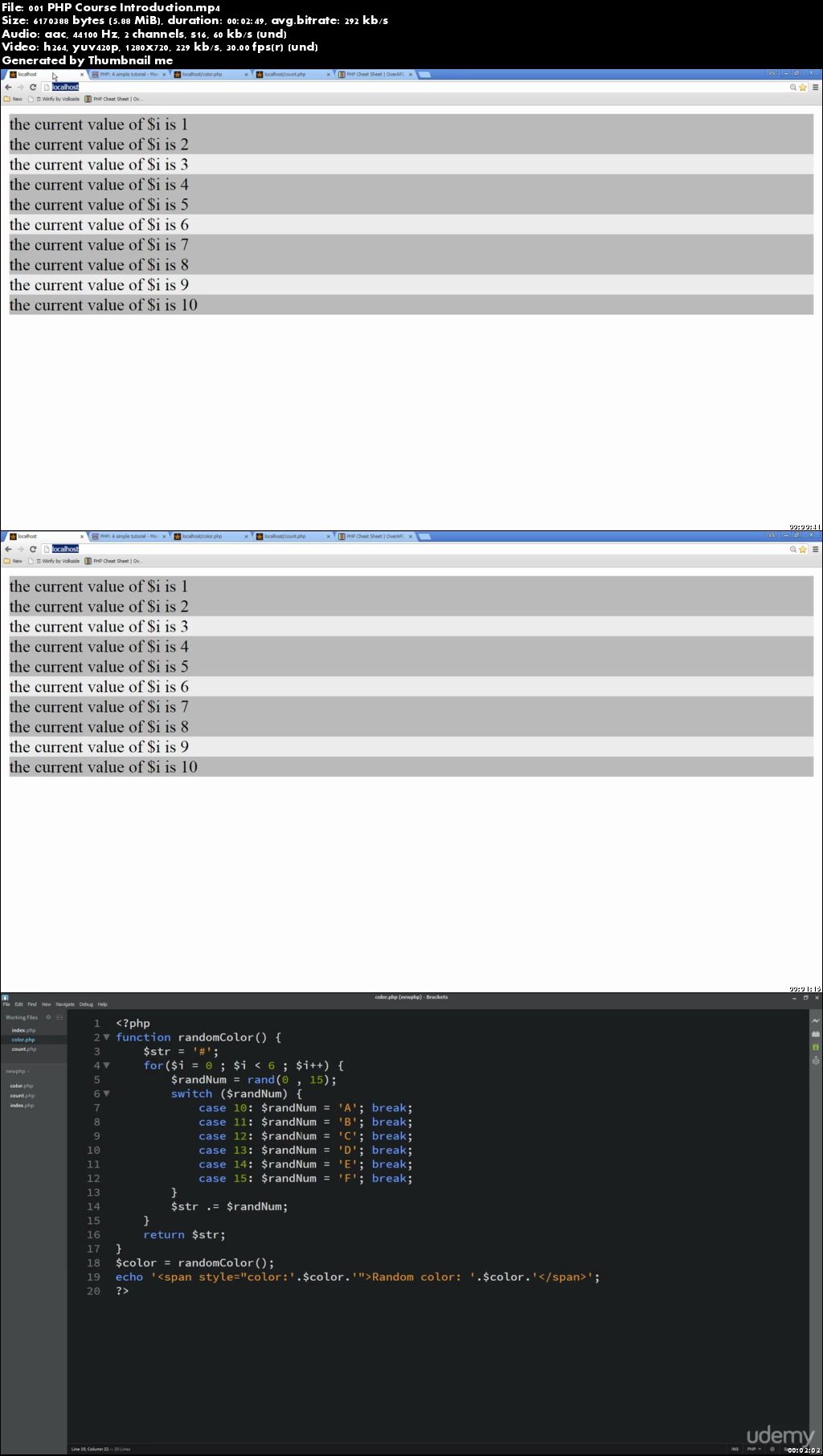823x1456 pixels.
Task: Open Navigate menu in Brackets
Action: tap(65, 1004)
